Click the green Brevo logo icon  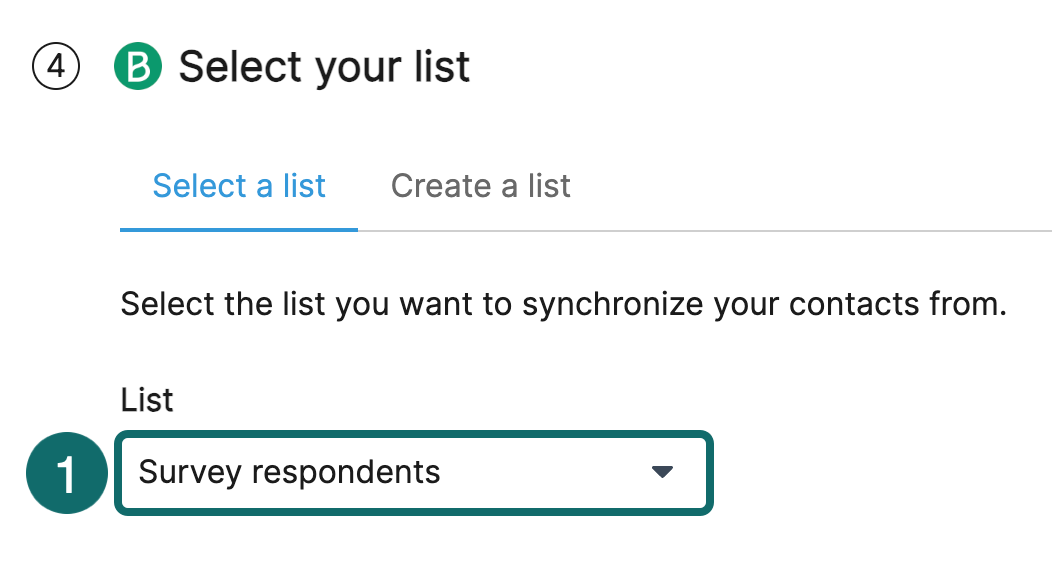(138, 68)
